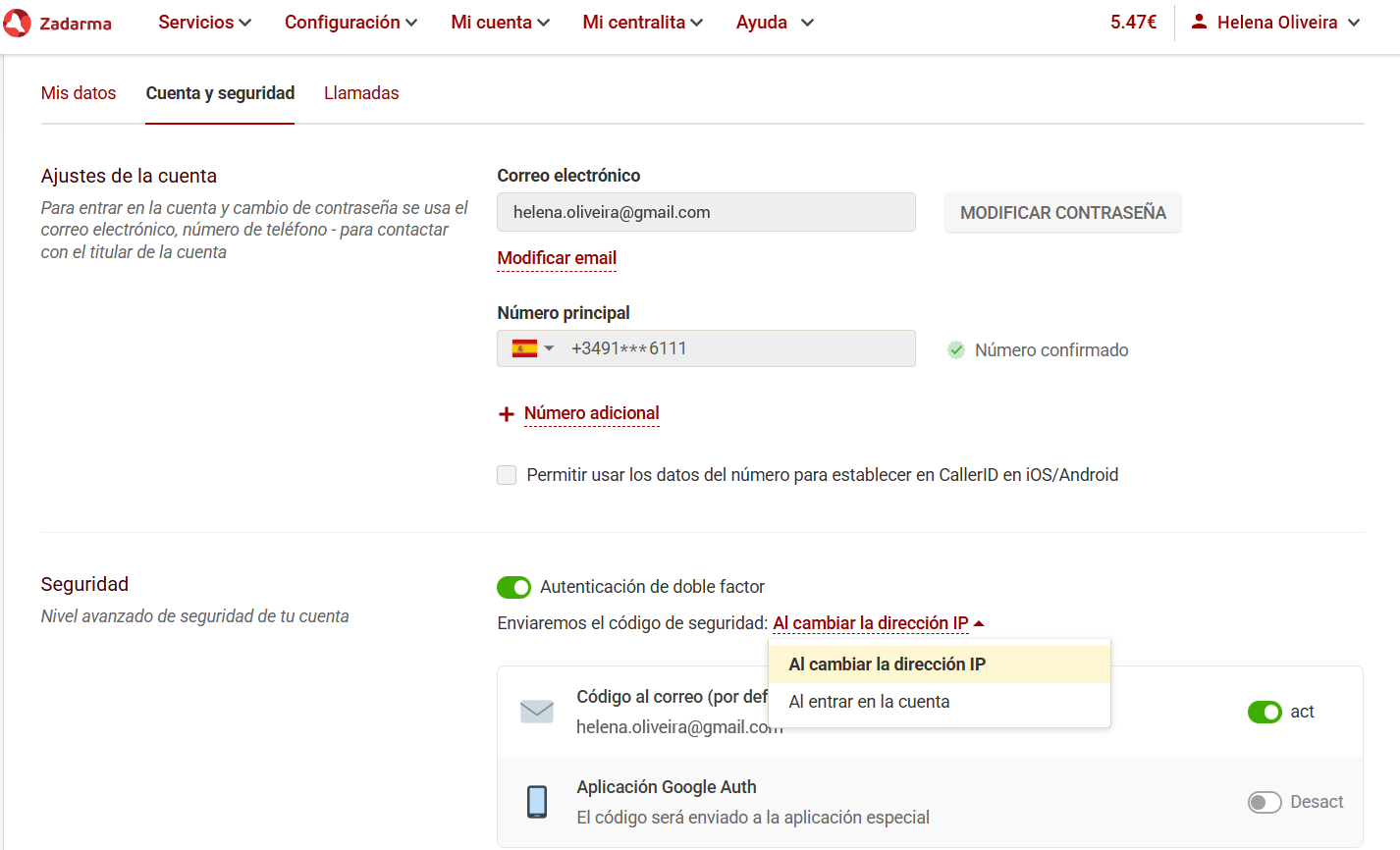Viewport: 1400px width, 850px height.
Task: Go to the Llamadas tab
Action: pos(361,93)
